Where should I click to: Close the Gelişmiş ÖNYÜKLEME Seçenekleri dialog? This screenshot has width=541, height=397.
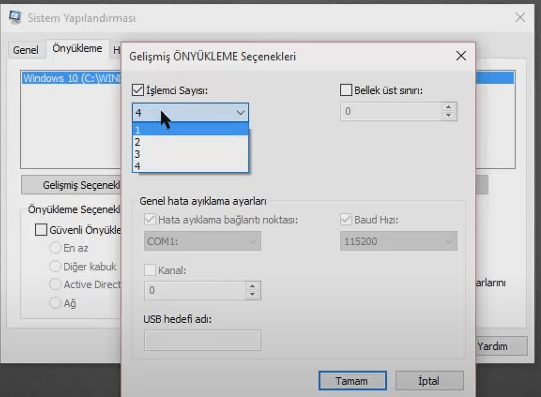pos(461,56)
